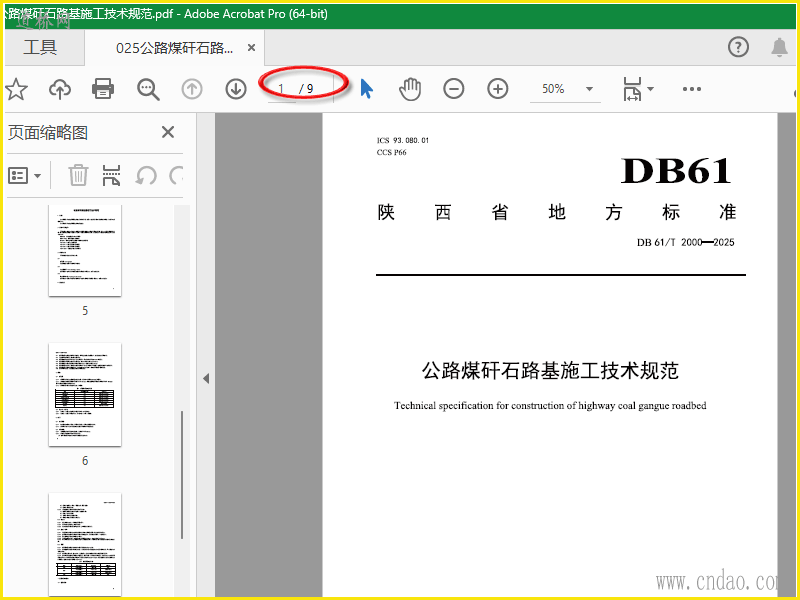800x600 pixels.
Task: Click the document title 公路煤矸石路基施工技术规范
Action: [550, 371]
